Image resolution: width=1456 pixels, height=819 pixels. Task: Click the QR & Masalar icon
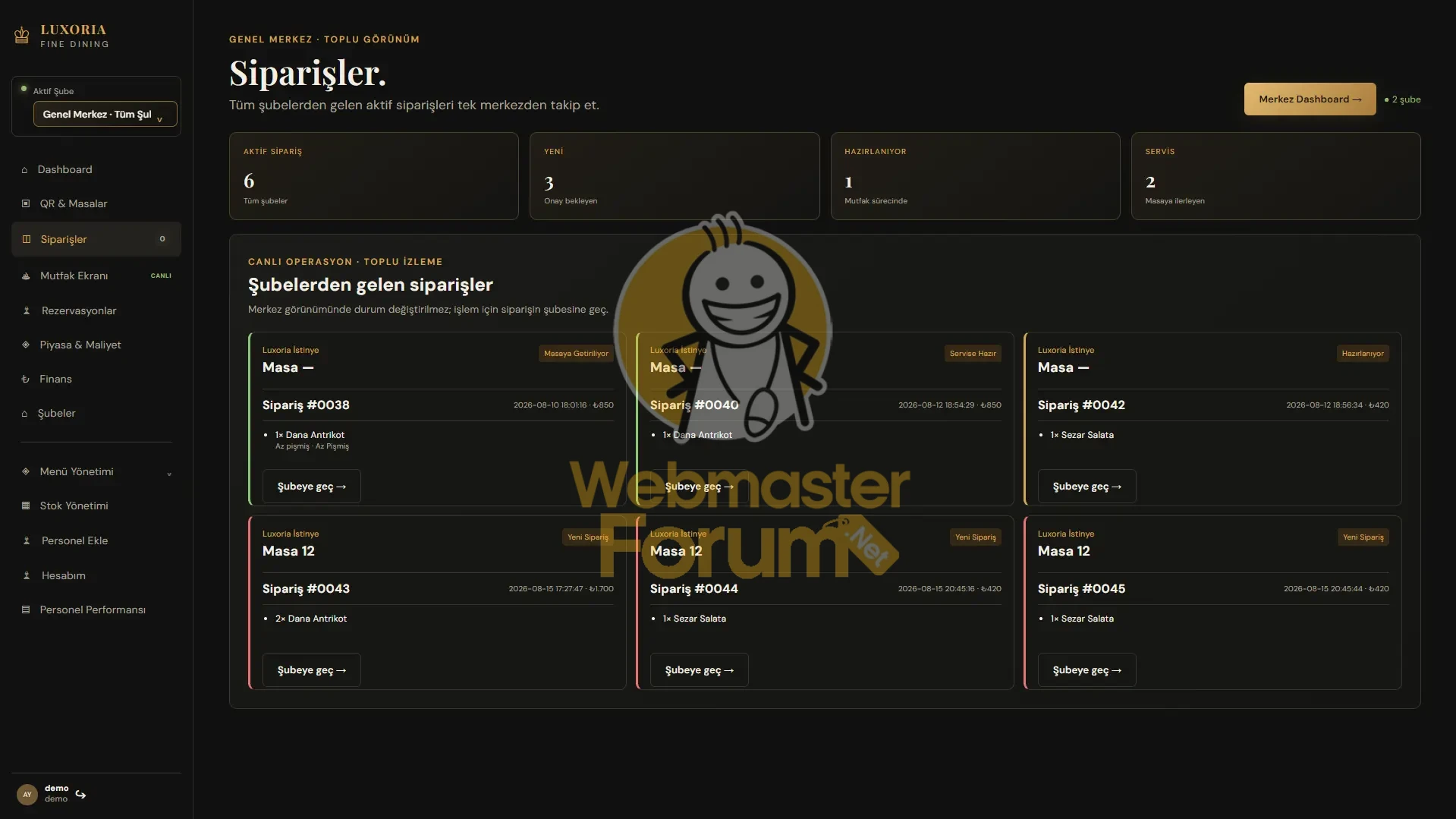click(26, 203)
